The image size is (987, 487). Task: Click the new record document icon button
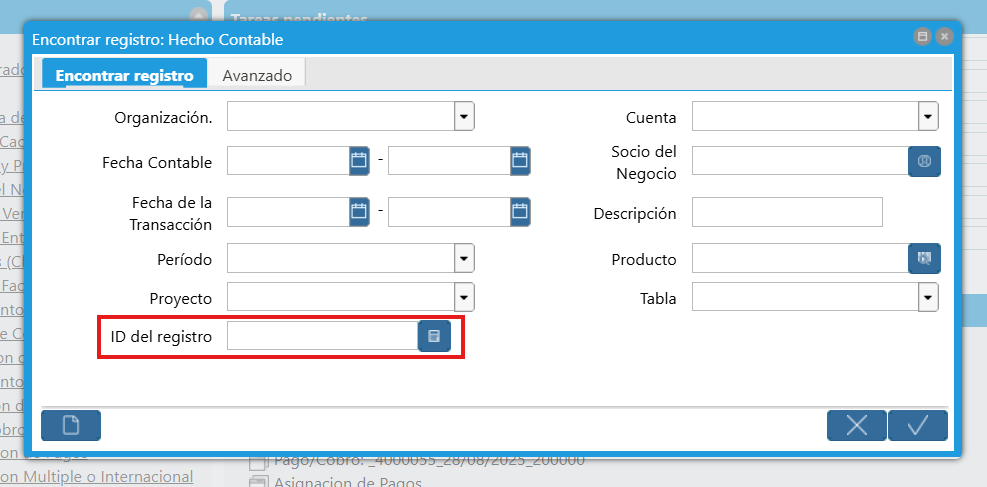click(x=71, y=425)
